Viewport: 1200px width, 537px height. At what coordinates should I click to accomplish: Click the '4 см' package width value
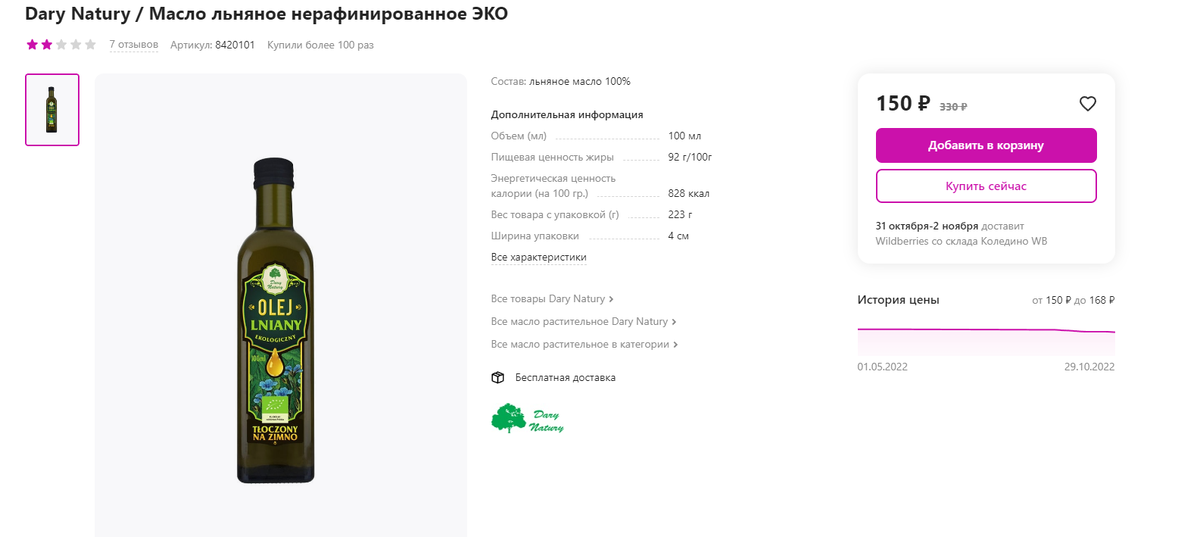(x=678, y=236)
